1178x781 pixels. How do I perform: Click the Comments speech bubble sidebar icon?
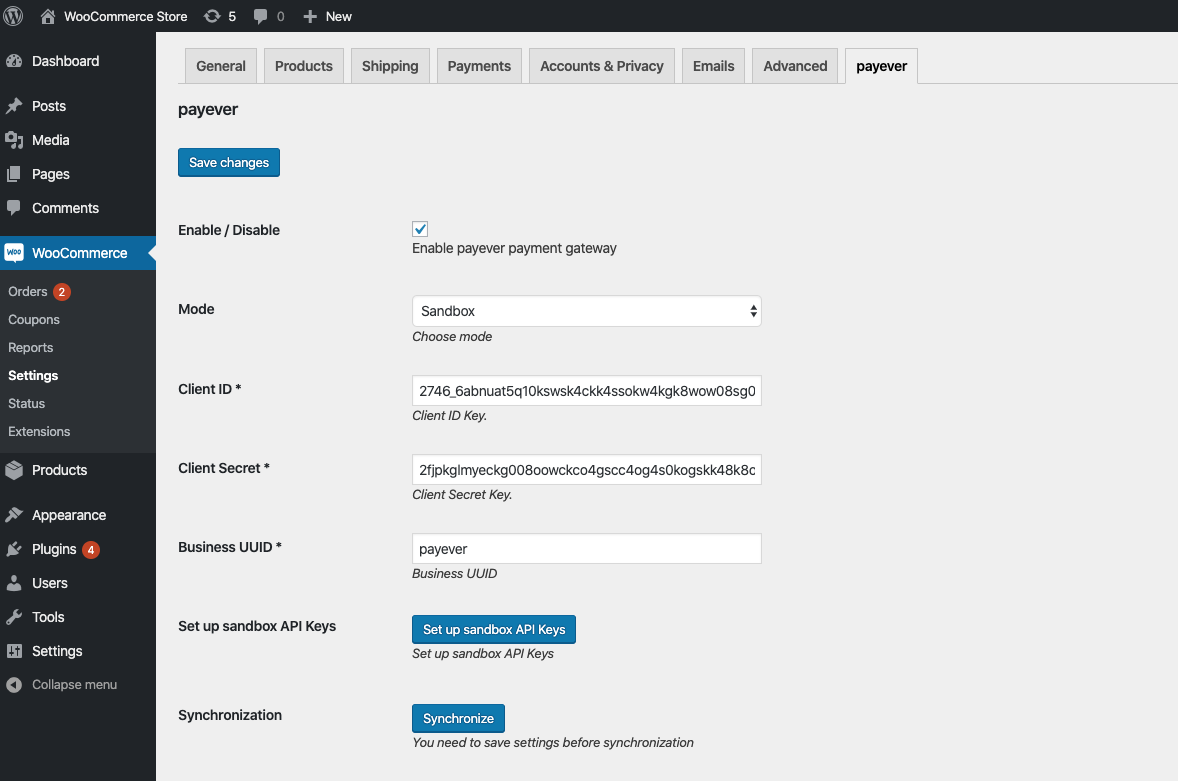tap(14, 207)
